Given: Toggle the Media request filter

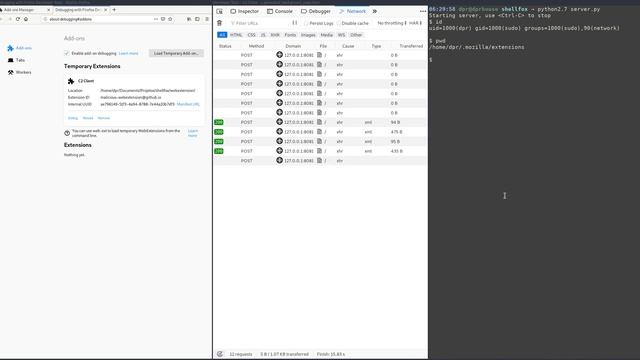Looking at the screenshot, I should 327,35.
